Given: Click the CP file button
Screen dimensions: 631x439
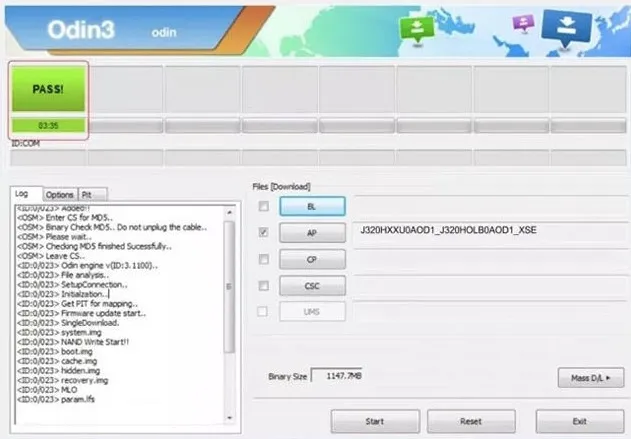Looking at the screenshot, I should 312,259.
